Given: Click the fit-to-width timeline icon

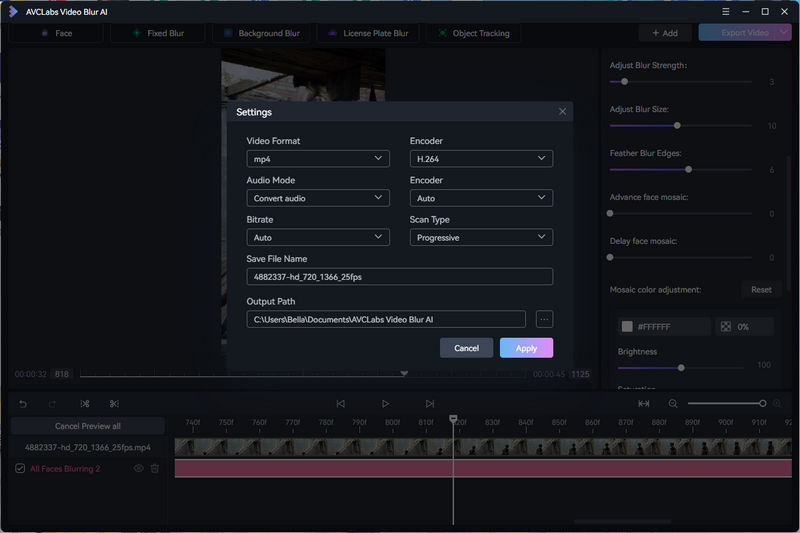Looking at the screenshot, I should click(x=644, y=404).
